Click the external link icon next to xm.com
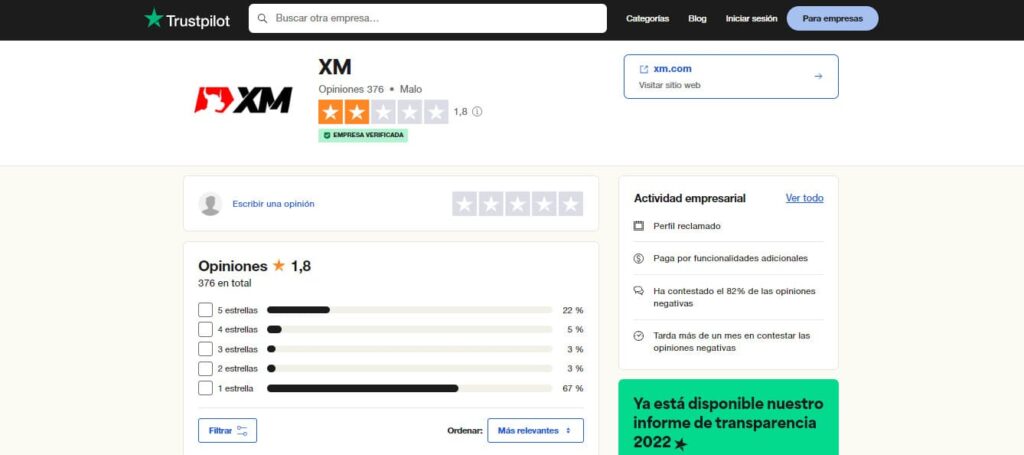 coord(644,69)
